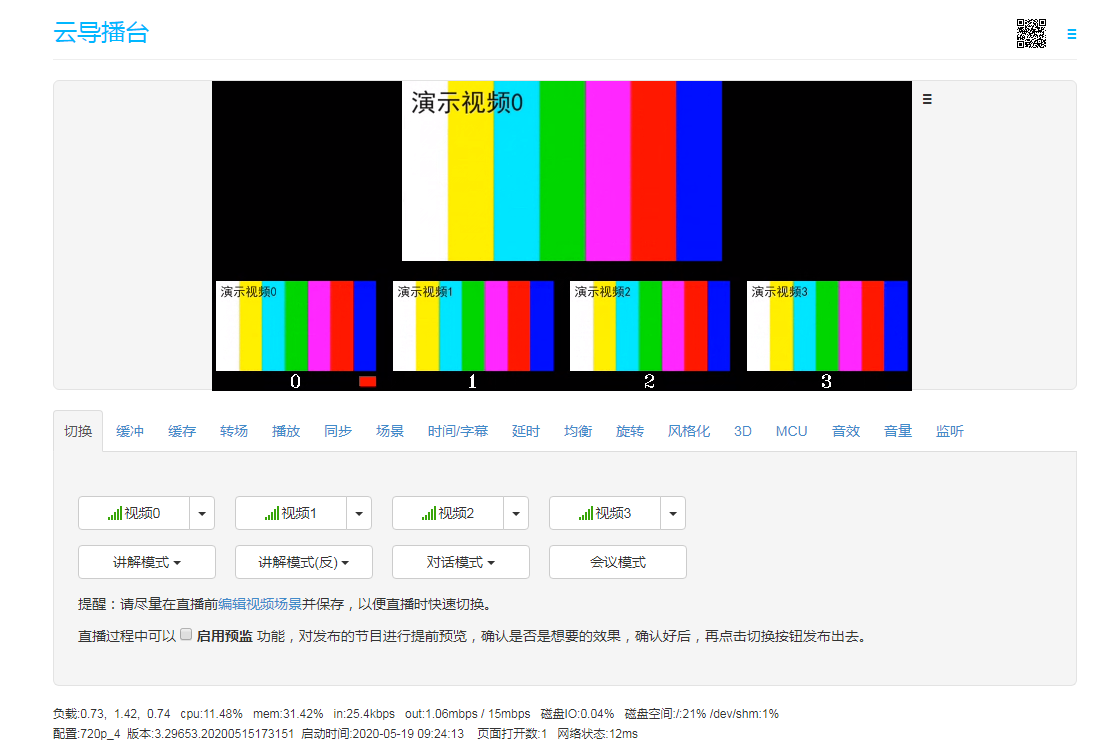Viewport: 1108px width, 751px height.
Task: Click the 页面打开数:1 status text
Action: pyautogui.click(x=512, y=734)
